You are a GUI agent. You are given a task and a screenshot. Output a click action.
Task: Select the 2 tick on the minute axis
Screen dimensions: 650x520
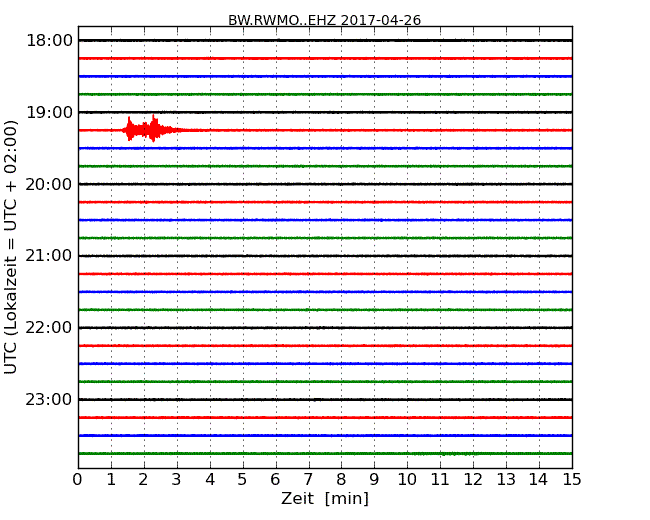point(144,480)
